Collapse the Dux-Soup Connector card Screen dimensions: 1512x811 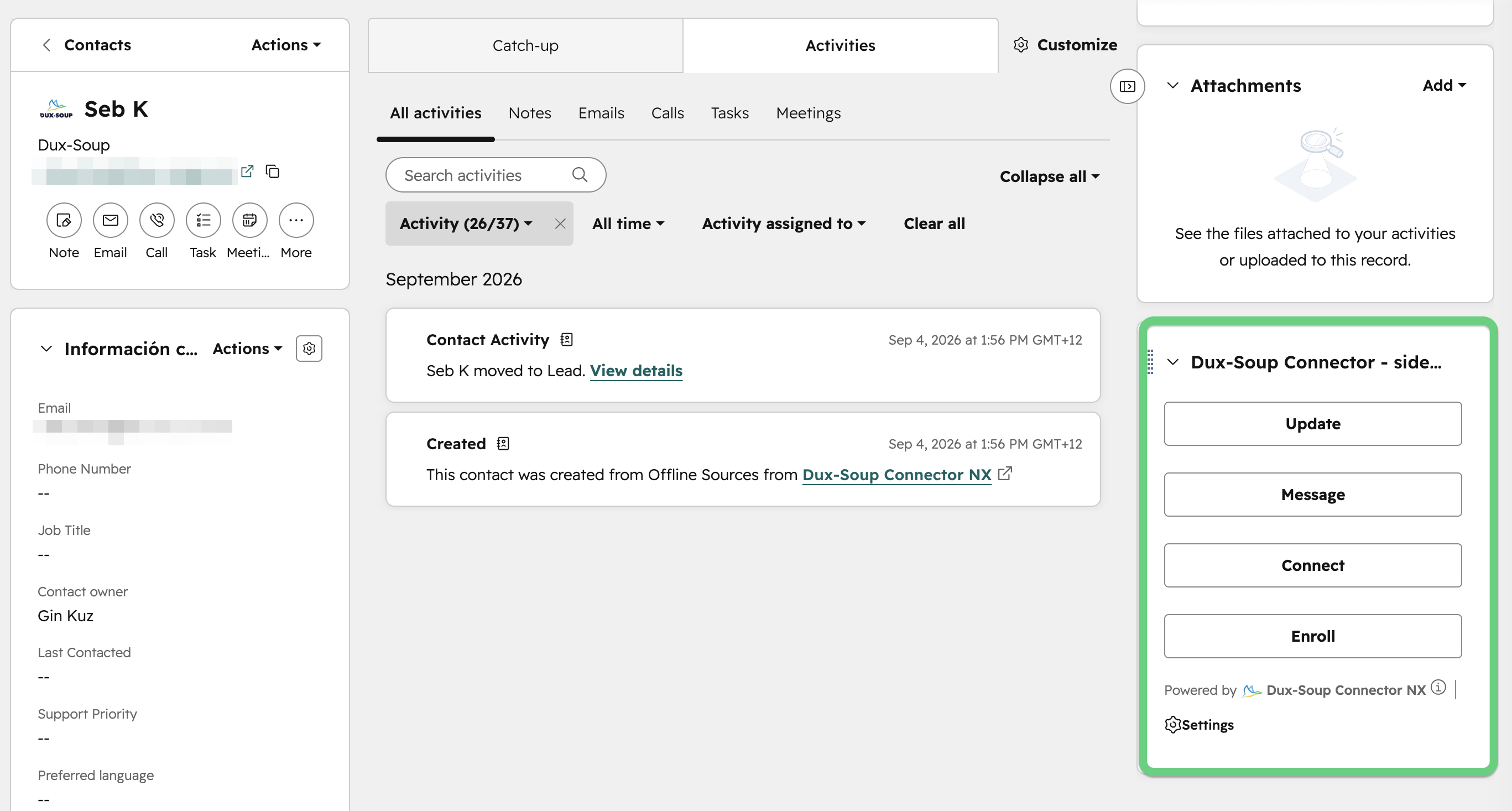click(x=1172, y=362)
